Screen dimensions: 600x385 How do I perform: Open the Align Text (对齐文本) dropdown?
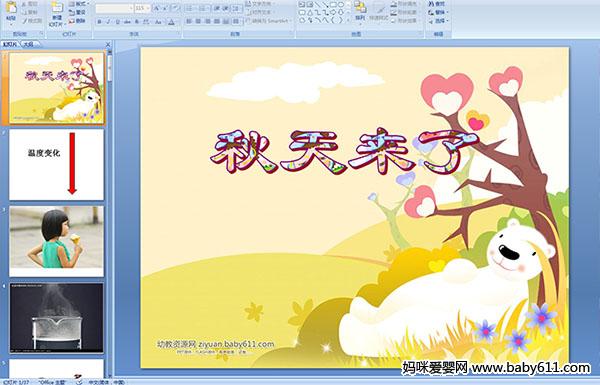261,12
